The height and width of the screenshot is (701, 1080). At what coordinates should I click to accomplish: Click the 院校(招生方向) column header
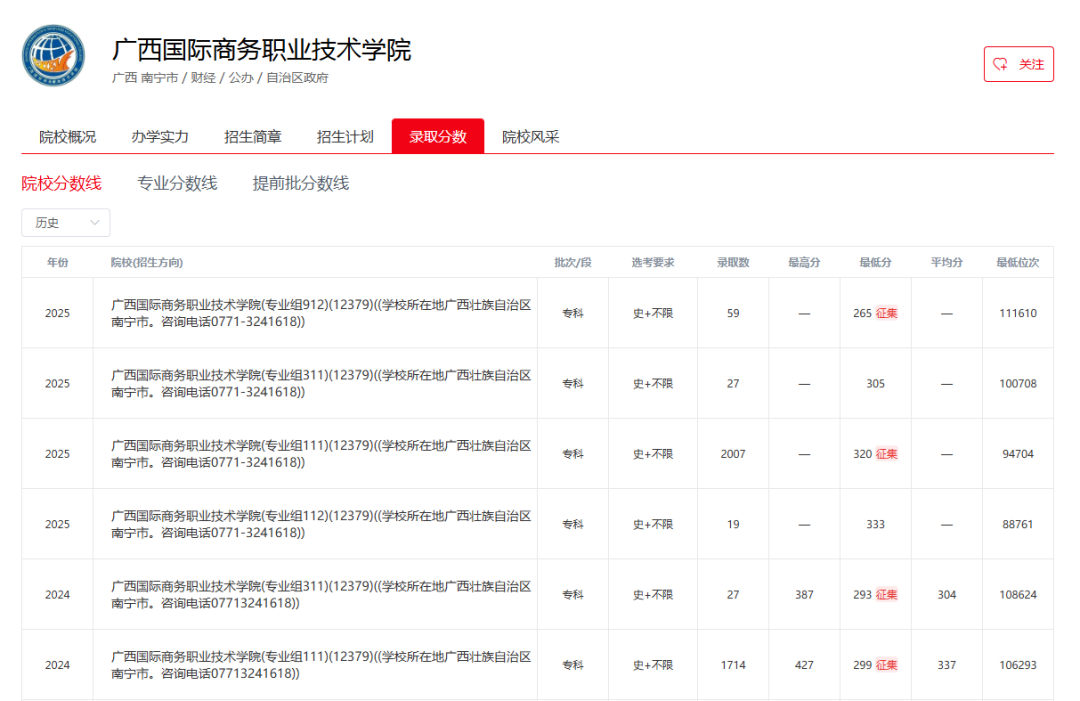pos(147,262)
